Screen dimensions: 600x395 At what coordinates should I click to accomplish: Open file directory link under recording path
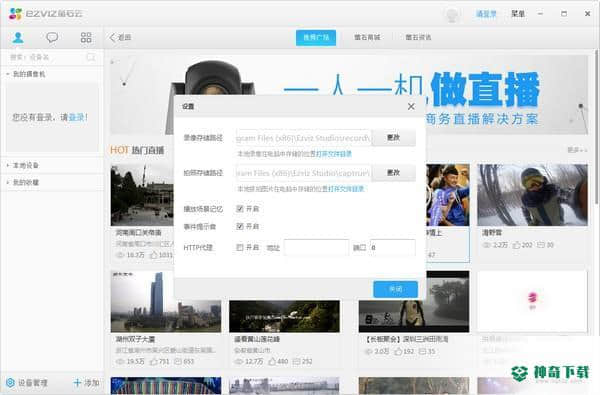(x=334, y=154)
